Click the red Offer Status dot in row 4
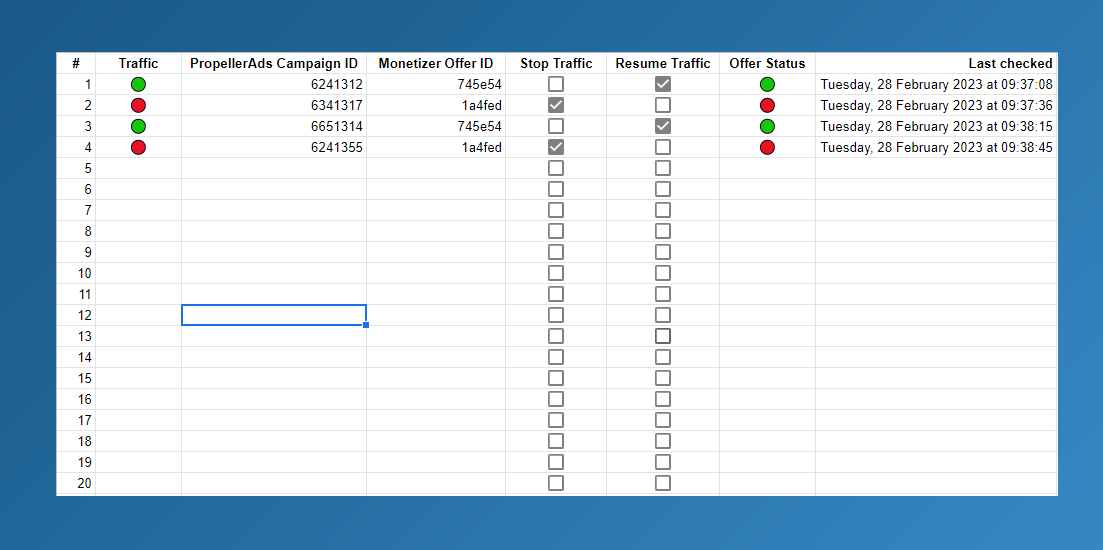Viewport: 1103px width, 550px height. [x=767, y=148]
